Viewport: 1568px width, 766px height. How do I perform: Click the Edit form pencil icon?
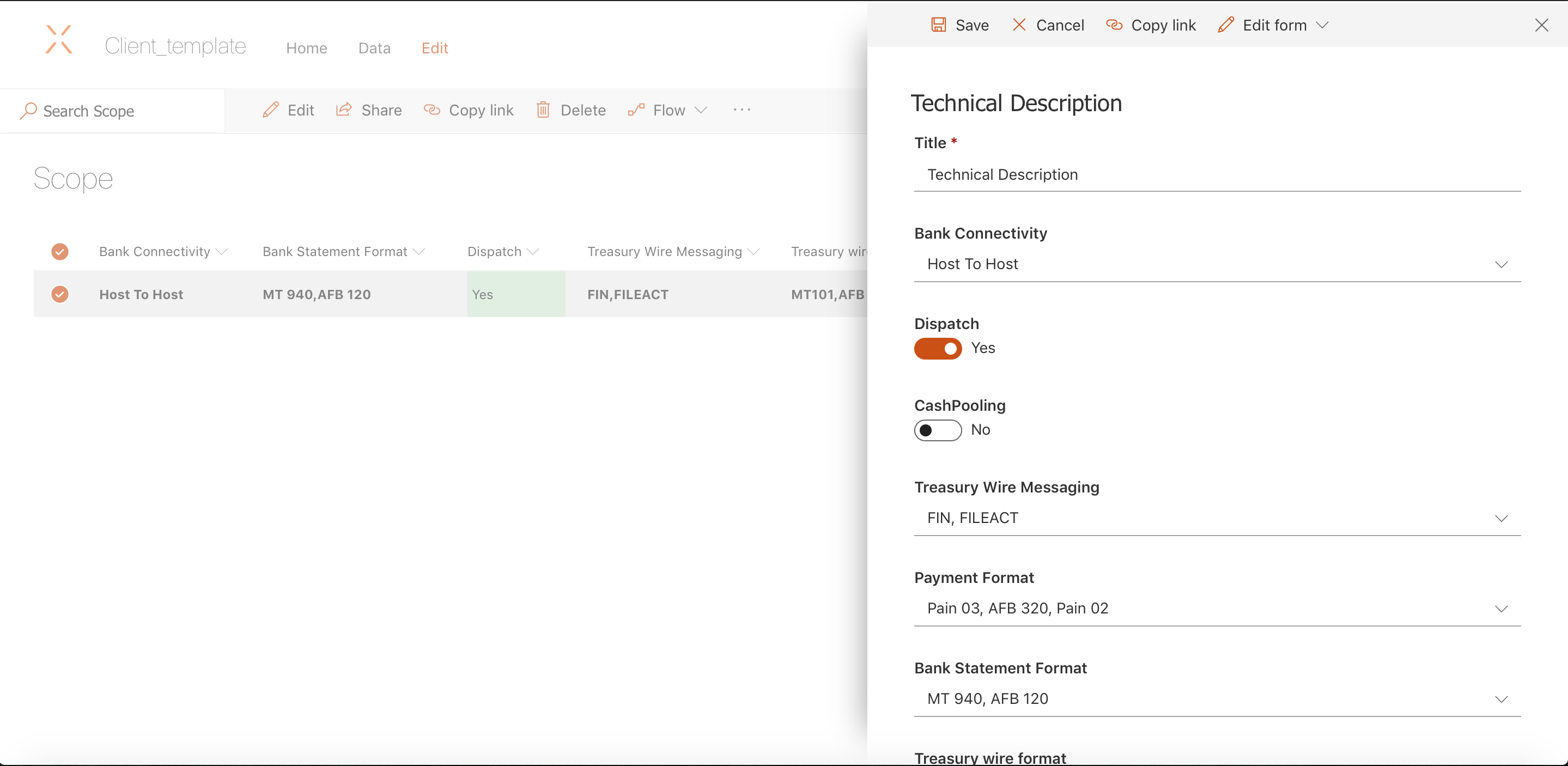1226,25
